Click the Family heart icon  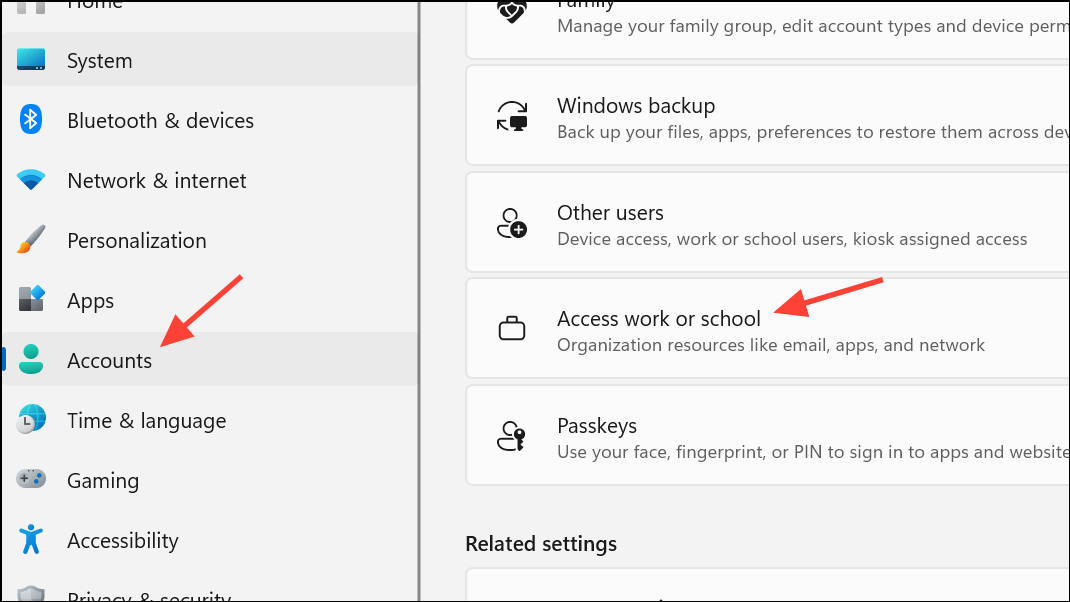click(x=512, y=11)
